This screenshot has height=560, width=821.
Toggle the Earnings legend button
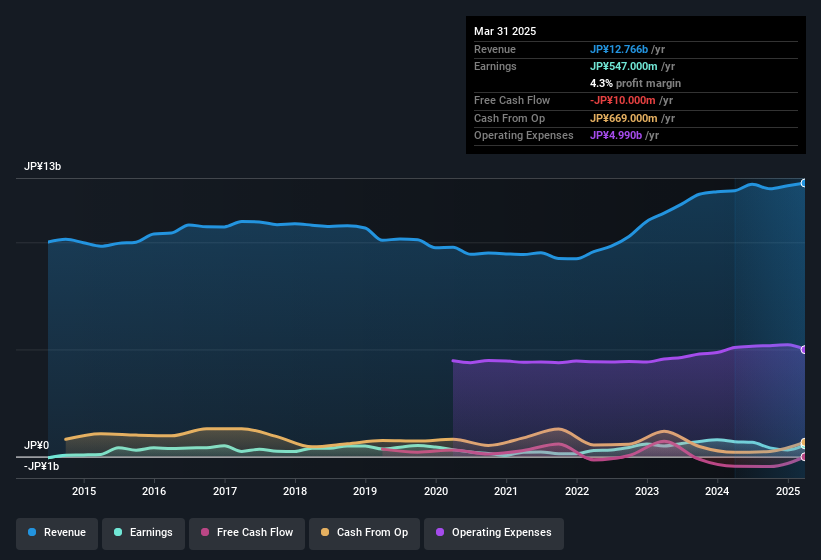point(143,533)
